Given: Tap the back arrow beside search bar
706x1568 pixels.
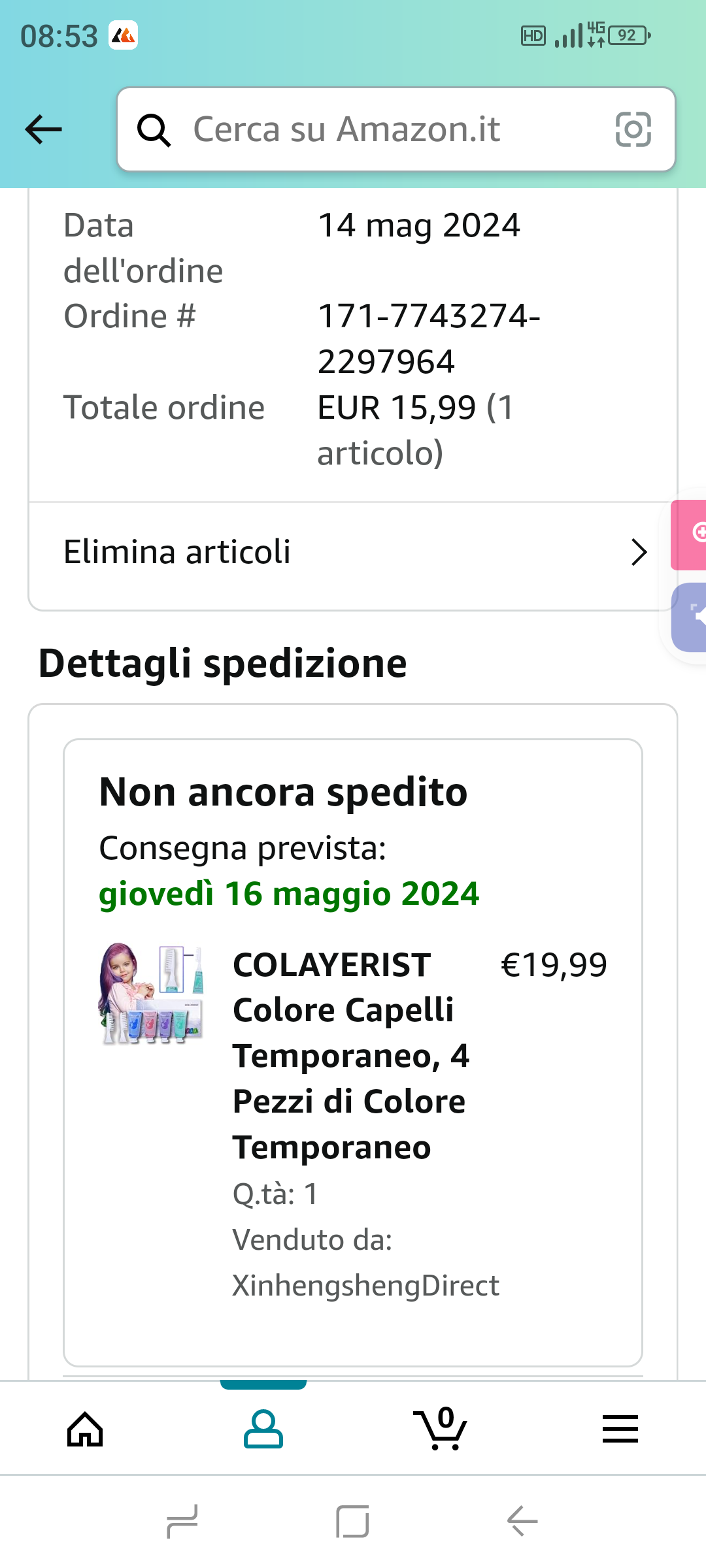Looking at the screenshot, I should click(x=43, y=129).
